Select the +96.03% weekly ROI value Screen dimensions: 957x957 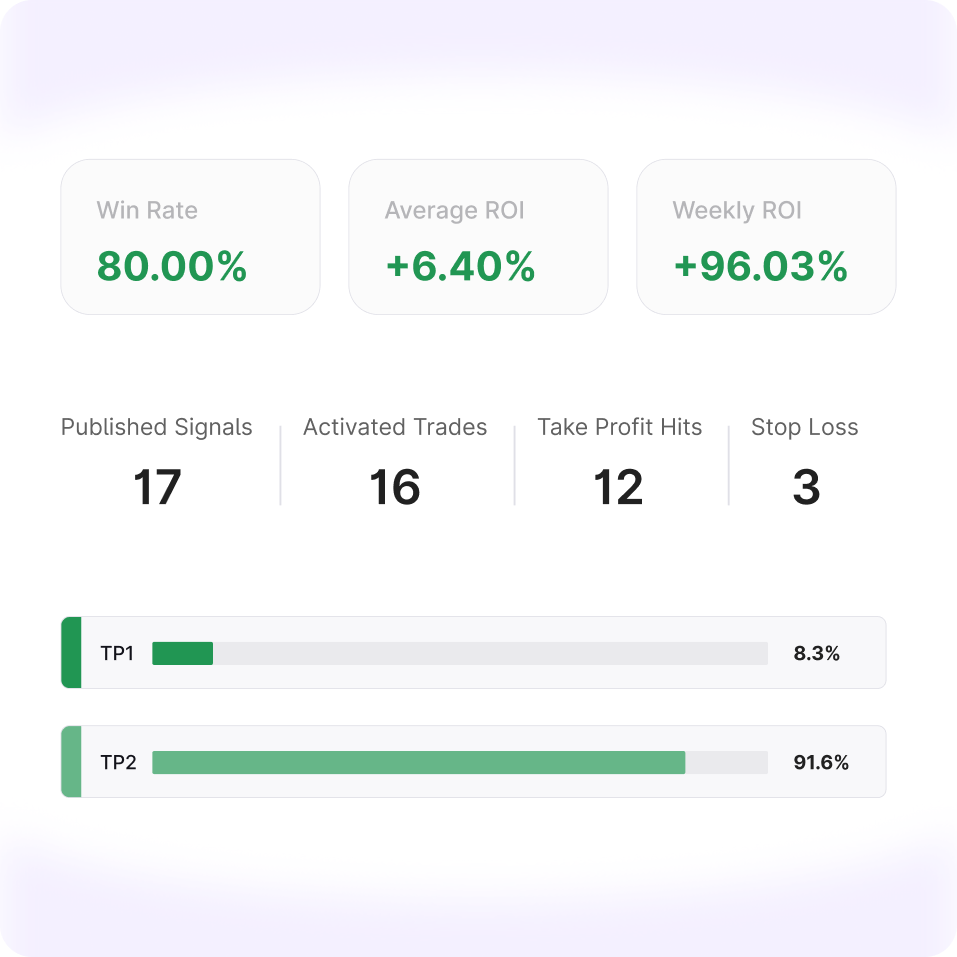click(760, 267)
